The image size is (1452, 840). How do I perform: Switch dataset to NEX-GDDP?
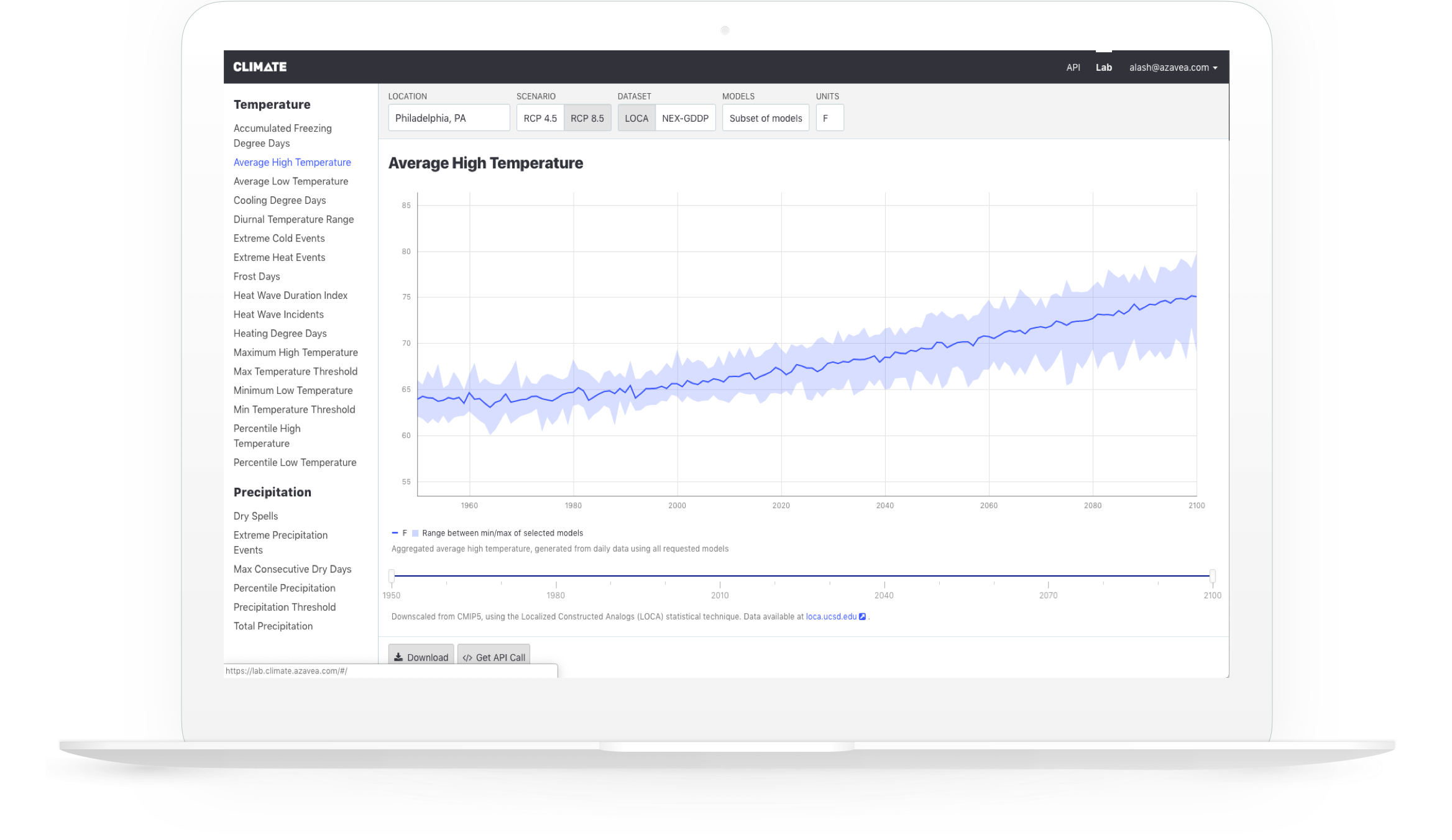coord(685,118)
